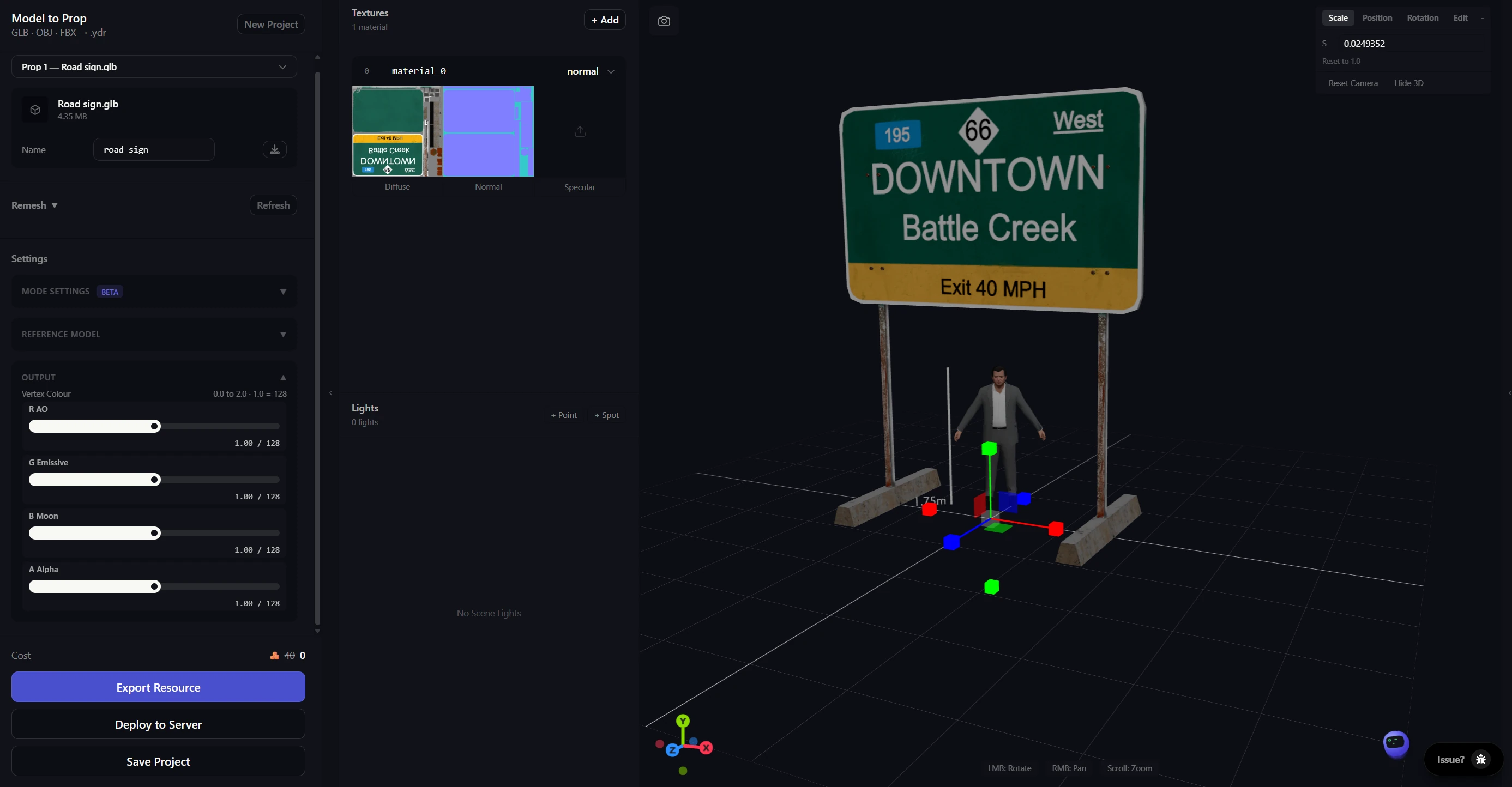
Task: Click the Road sign.glb file name
Action: point(88,104)
